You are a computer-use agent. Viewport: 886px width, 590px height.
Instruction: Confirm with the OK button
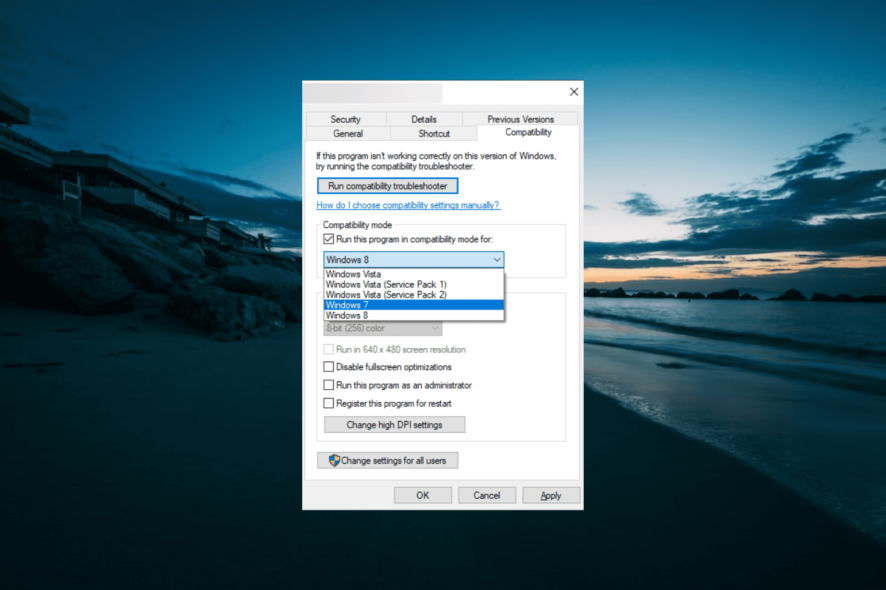tap(423, 496)
